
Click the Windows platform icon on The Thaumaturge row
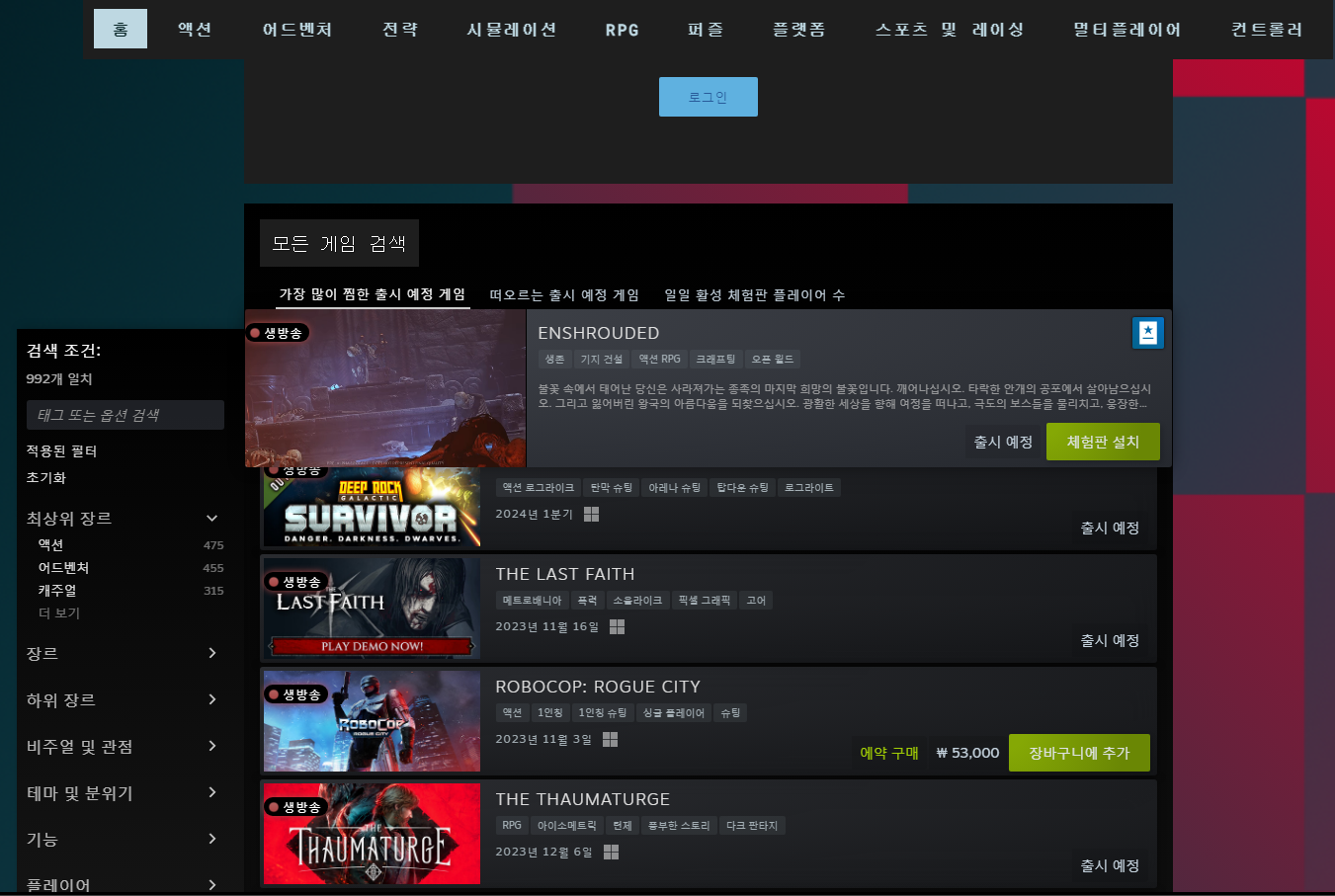(612, 852)
